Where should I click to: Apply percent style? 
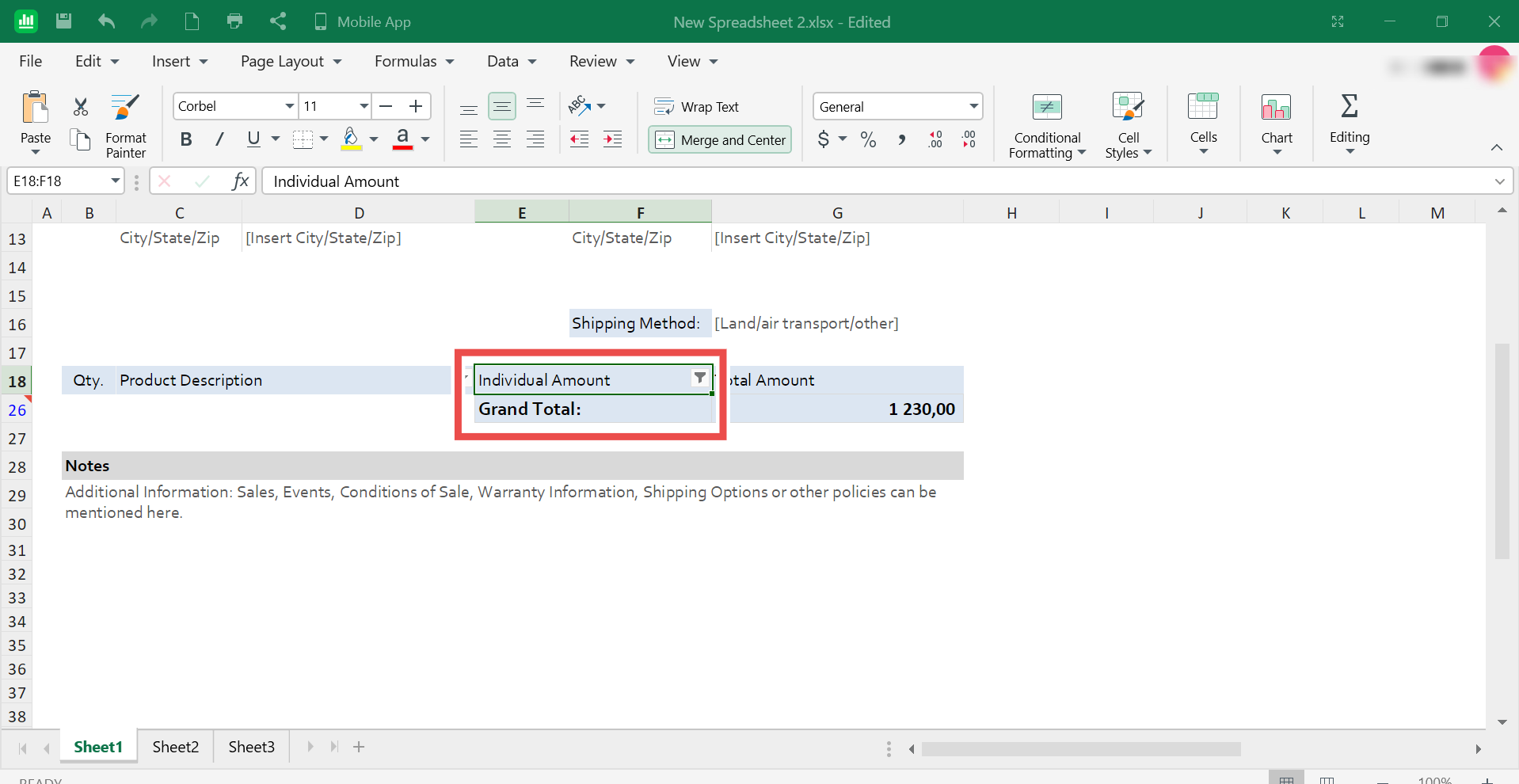pyautogui.click(x=869, y=139)
